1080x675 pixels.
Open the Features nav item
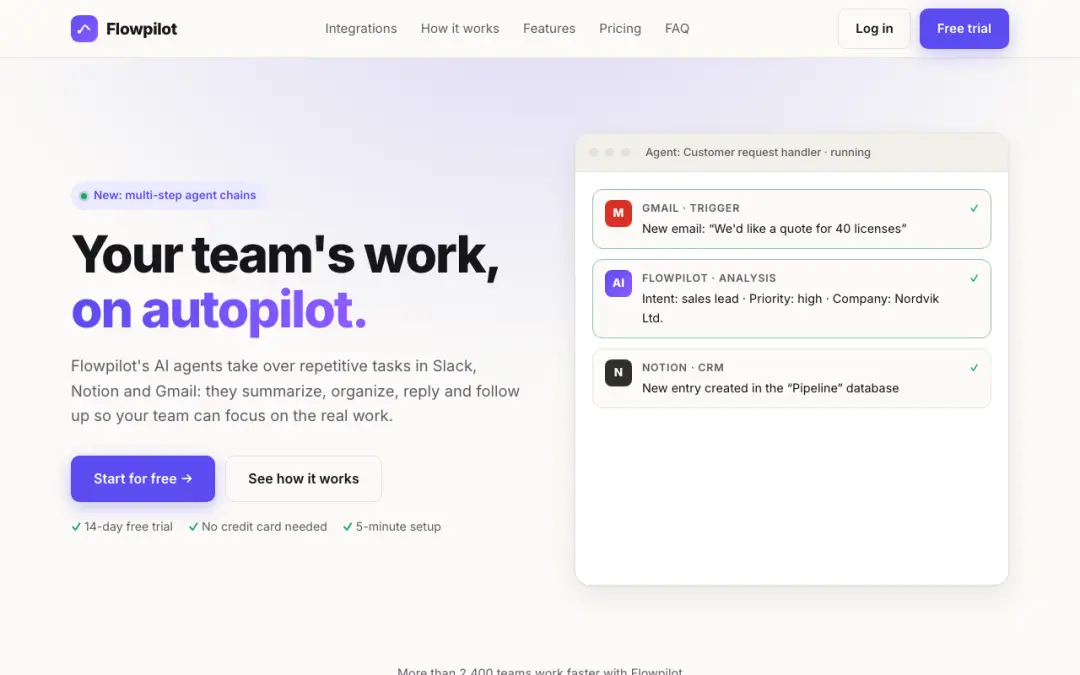(549, 29)
